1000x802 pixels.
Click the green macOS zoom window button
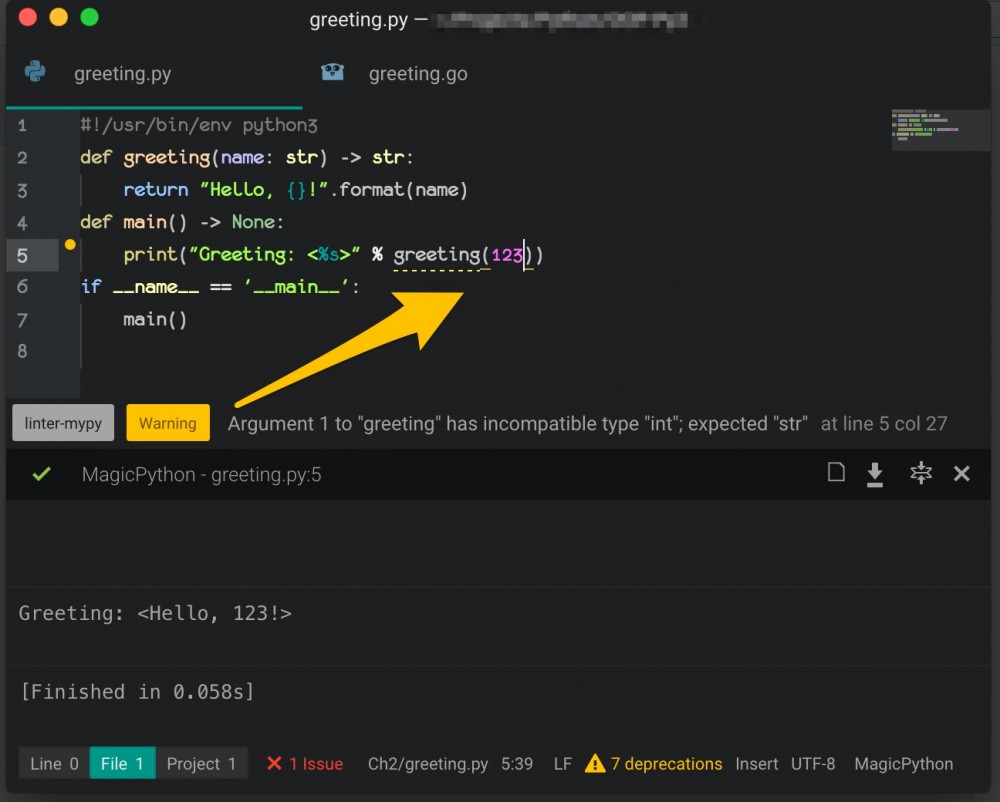[89, 17]
